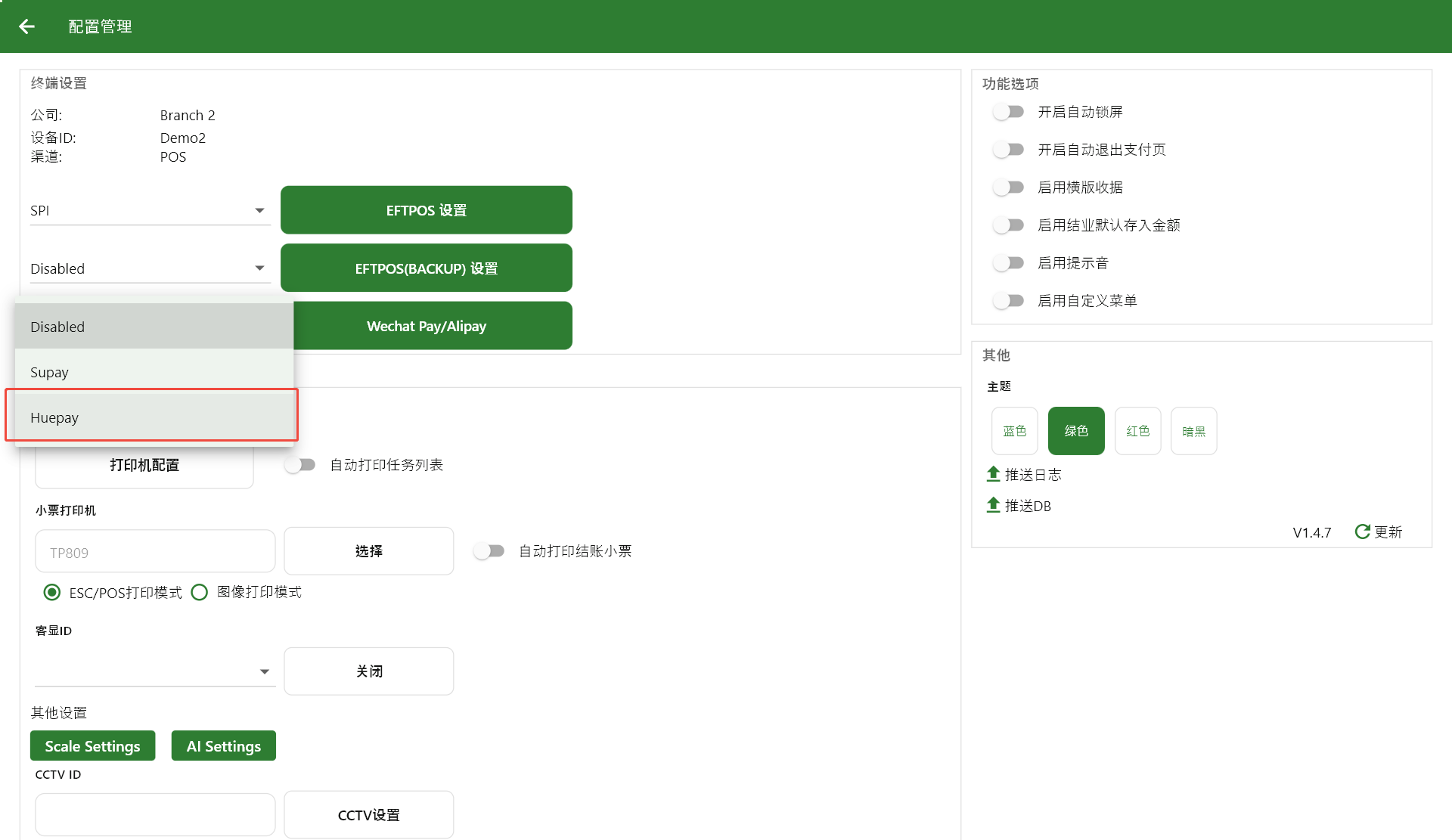The height and width of the screenshot is (840, 1452).
Task: Click the back arrow icon
Action: click(27, 26)
